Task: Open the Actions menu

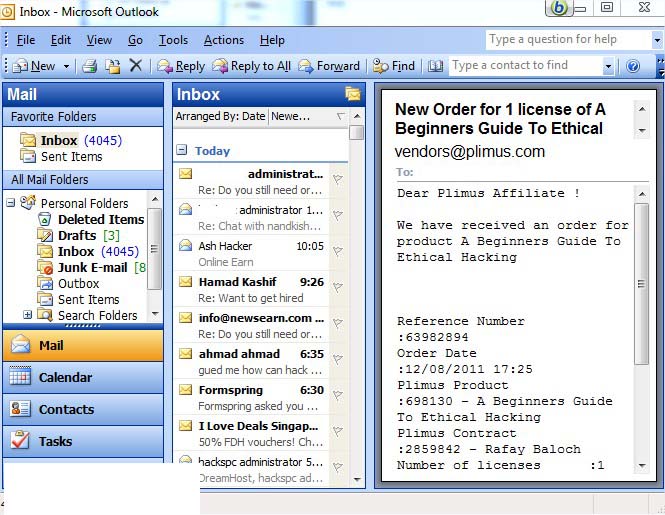Action: (224, 40)
